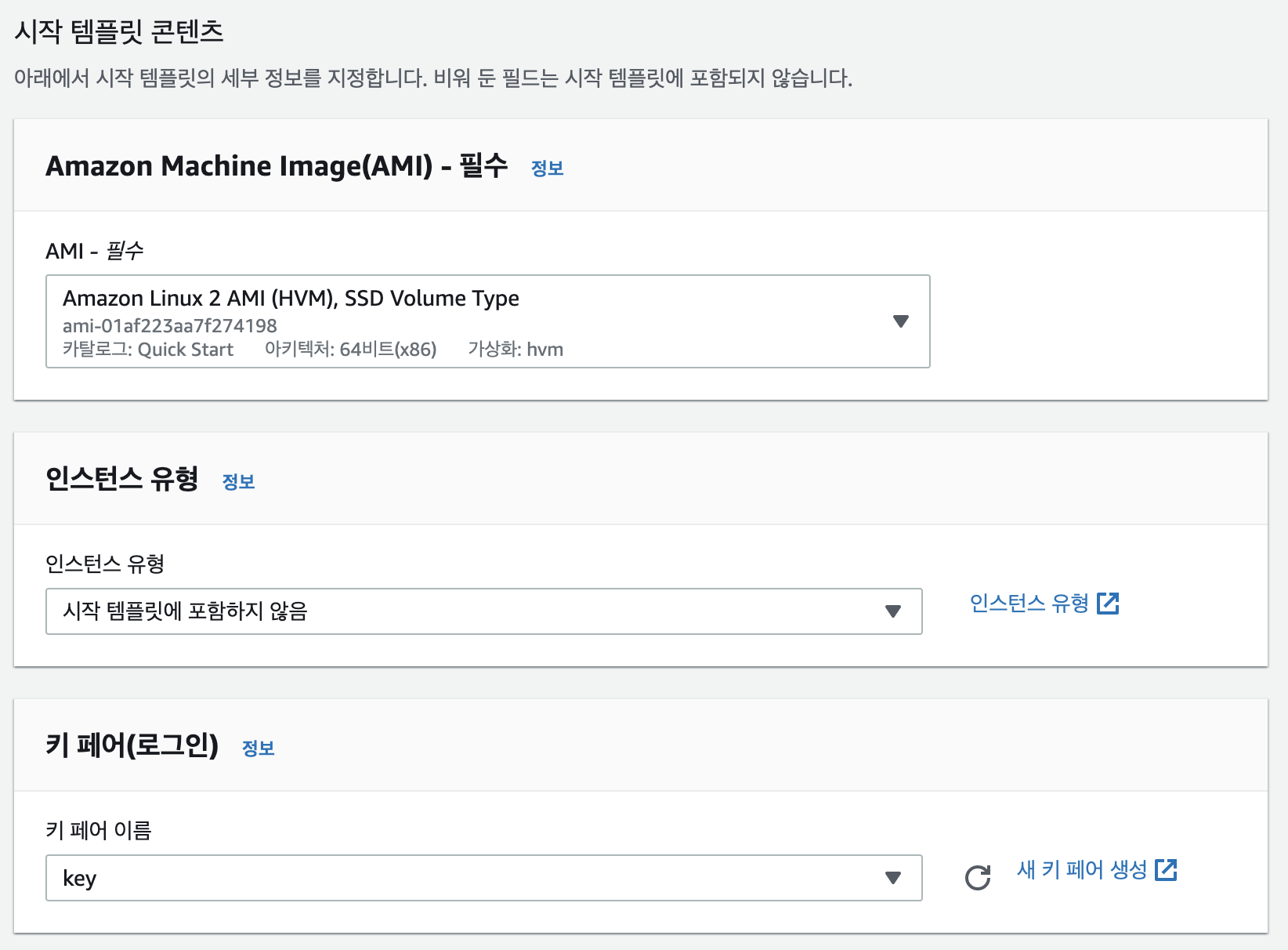
Task: Open external link icon beside 인스턴스 유형
Action: pos(1108,603)
